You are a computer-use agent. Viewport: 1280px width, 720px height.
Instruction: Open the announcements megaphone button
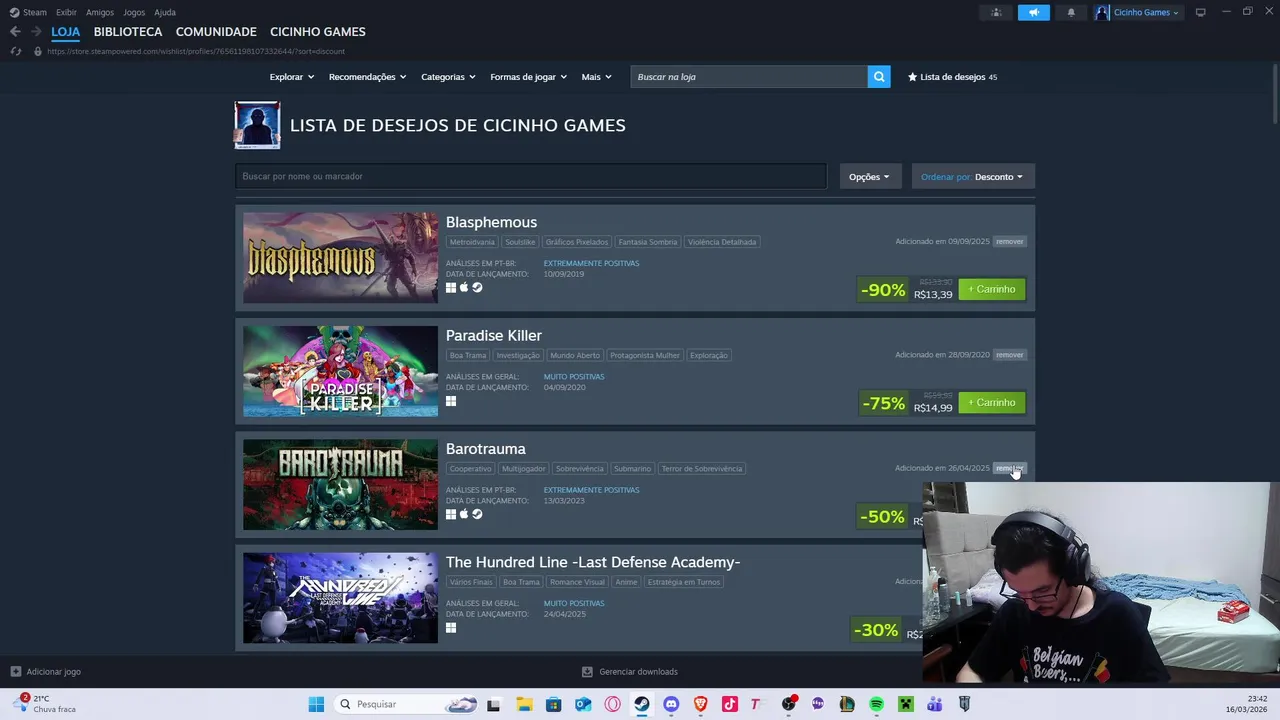[x=1034, y=12]
